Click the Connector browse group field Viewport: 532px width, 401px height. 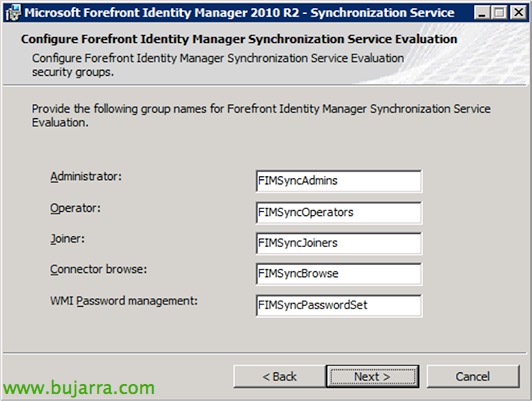click(x=339, y=273)
